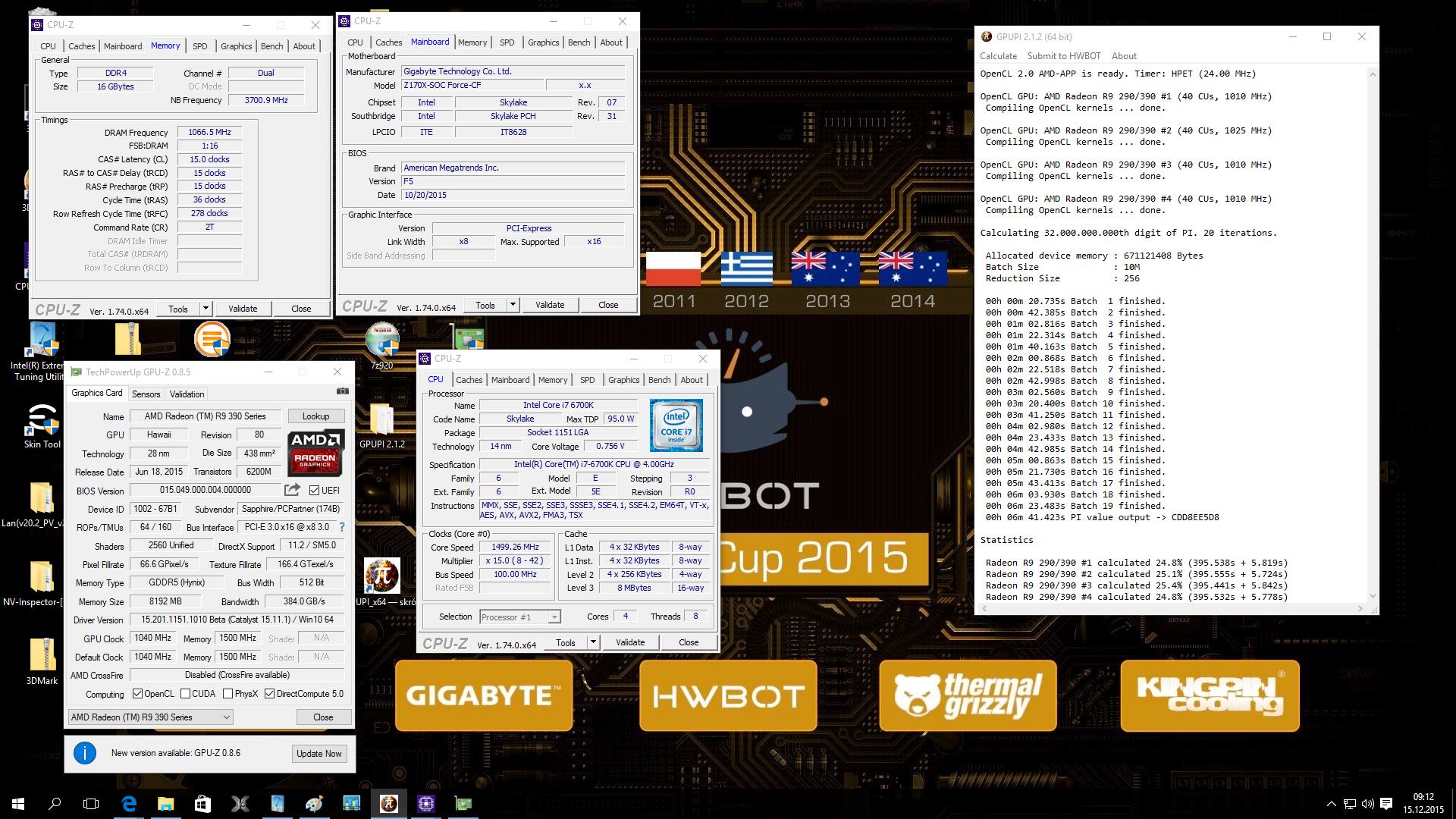Image resolution: width=1456 pixels, height=819 pixels.
Task: Click the info icon in the GPU-Z update notice
Action: [x=85, y=753]
